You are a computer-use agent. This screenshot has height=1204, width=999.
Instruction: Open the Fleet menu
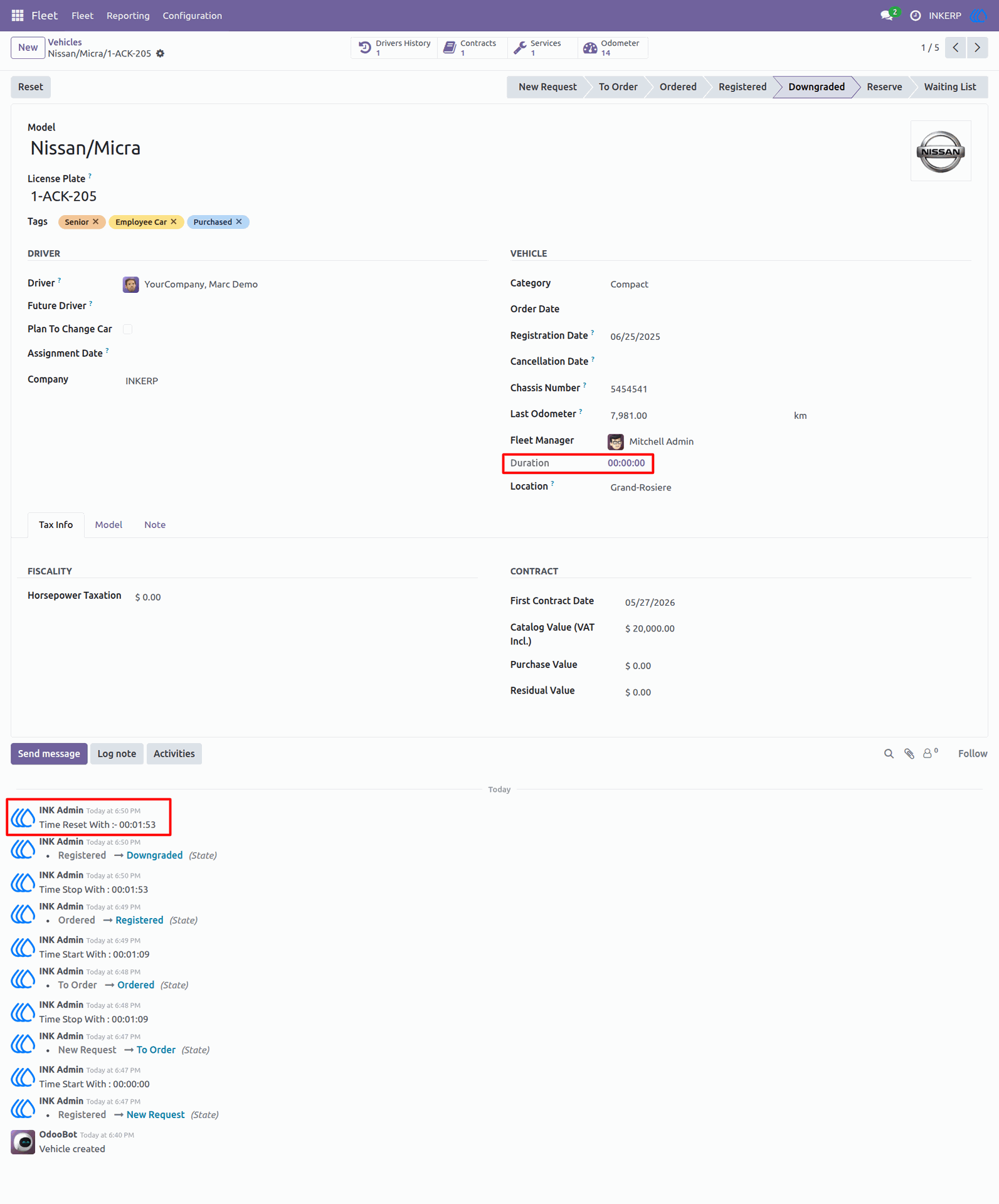pyautogui.click(x=82, y=16)
